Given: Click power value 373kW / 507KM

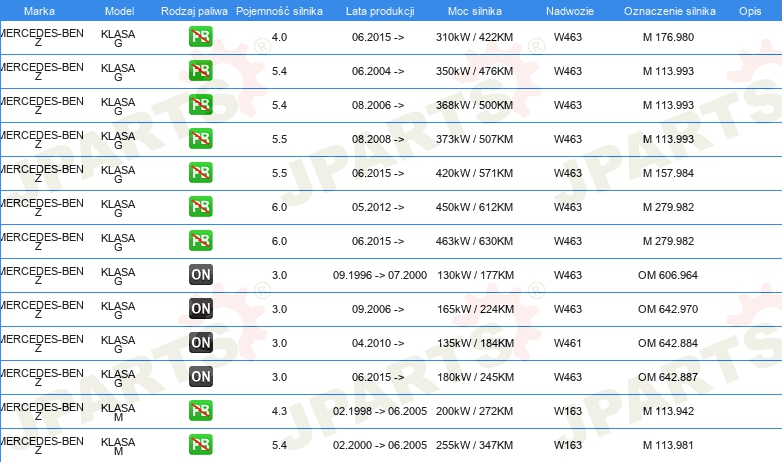Looking at the screenshot, I should (x=474, y=139).
